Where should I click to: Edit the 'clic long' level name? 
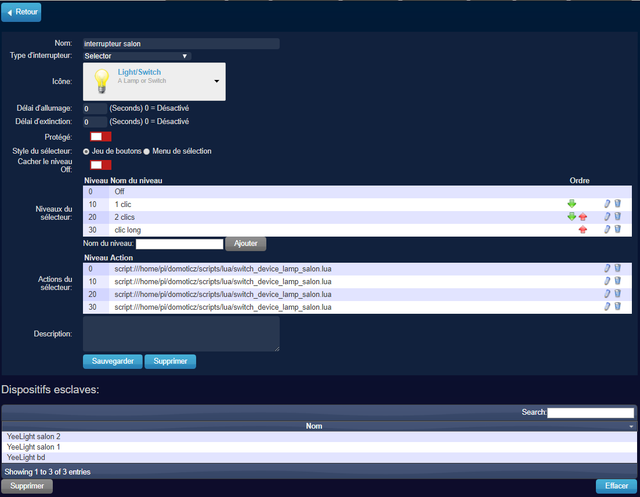pyautogui.click(x=607, y=229)
